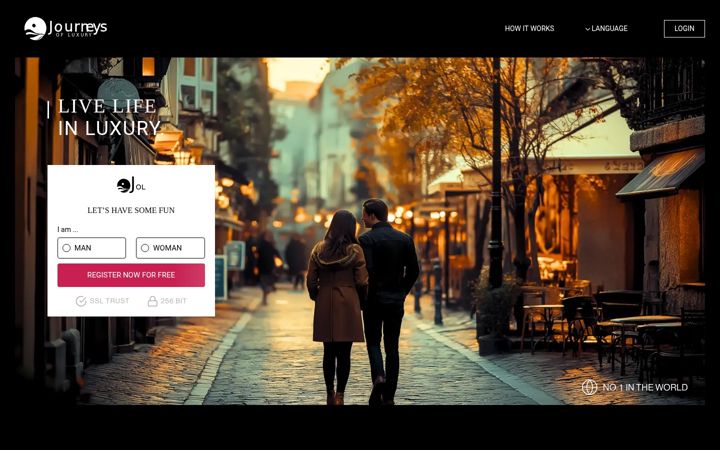This screenshot has height=450, width=720.
Task: Click the MAN option box label
Action: [x=83, y=248]
